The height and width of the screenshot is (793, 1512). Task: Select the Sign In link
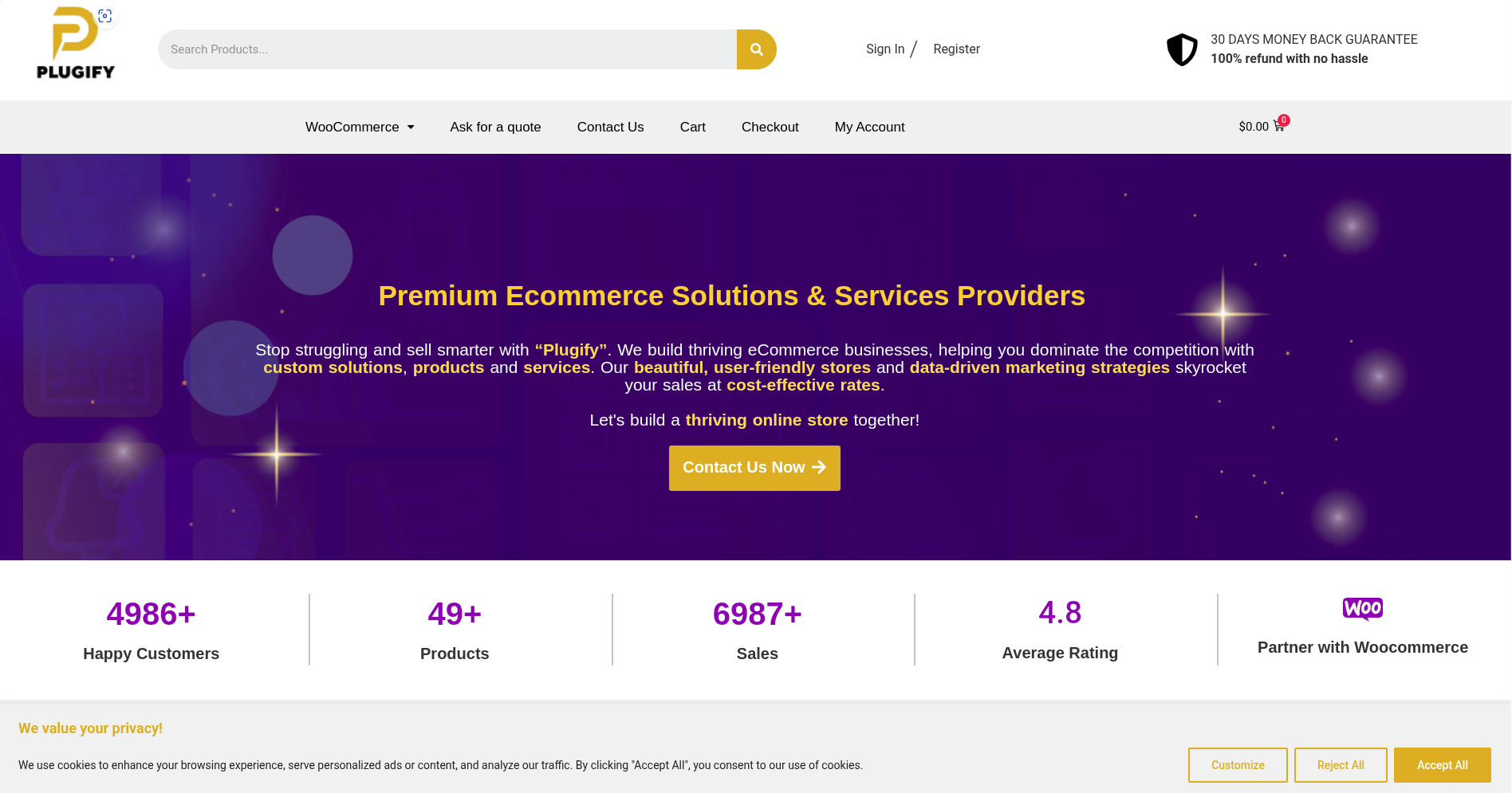(884, 49)
